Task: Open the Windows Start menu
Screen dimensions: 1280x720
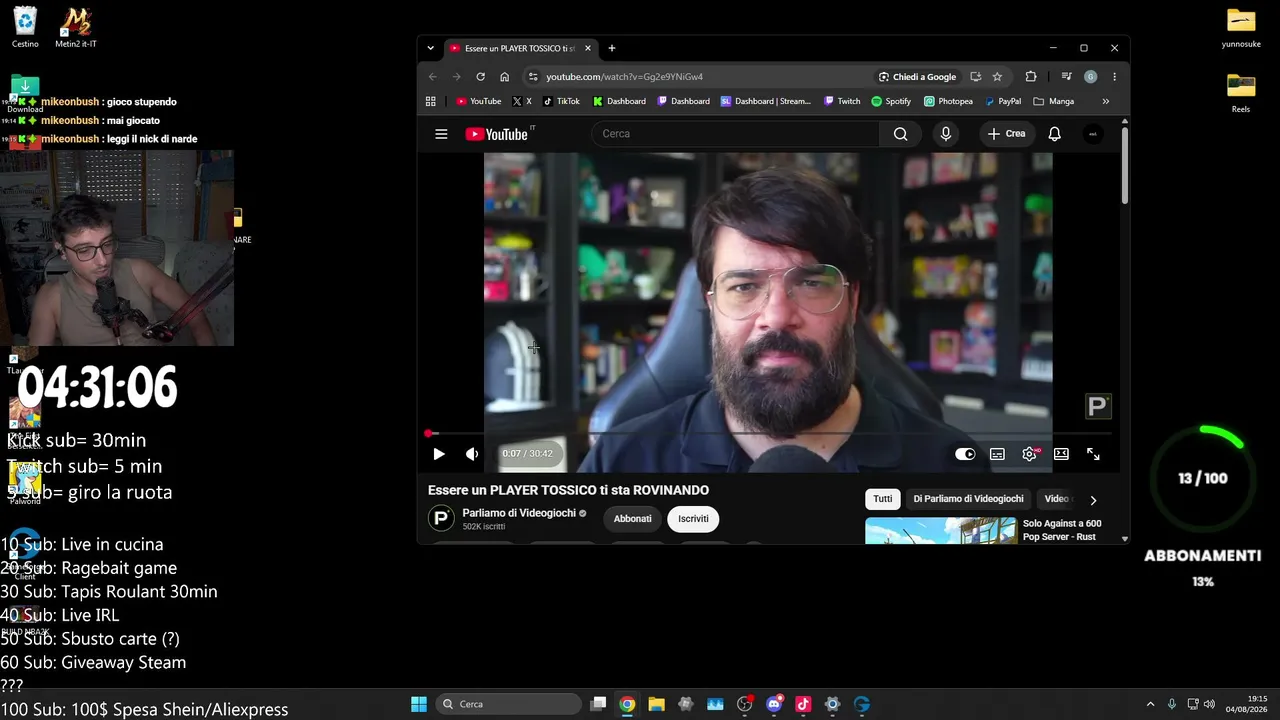Action: coord(419,704)
